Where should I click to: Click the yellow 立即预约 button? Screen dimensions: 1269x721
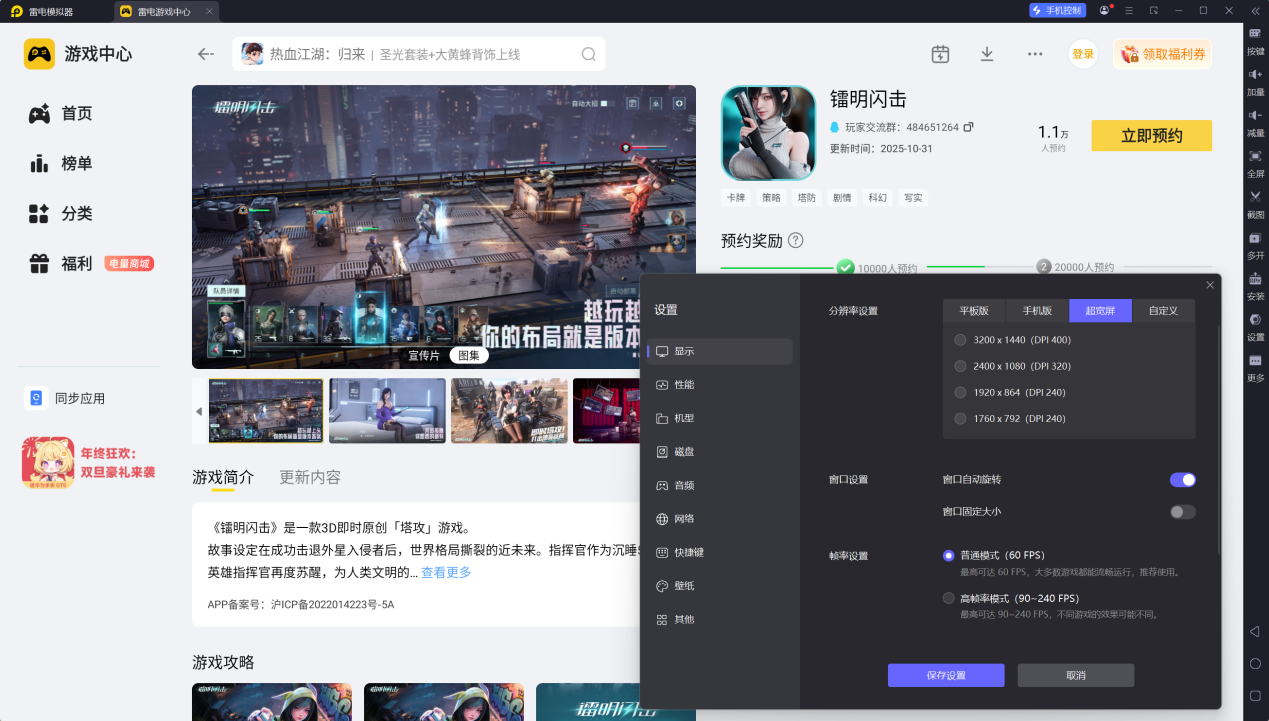click(1151, 136)
